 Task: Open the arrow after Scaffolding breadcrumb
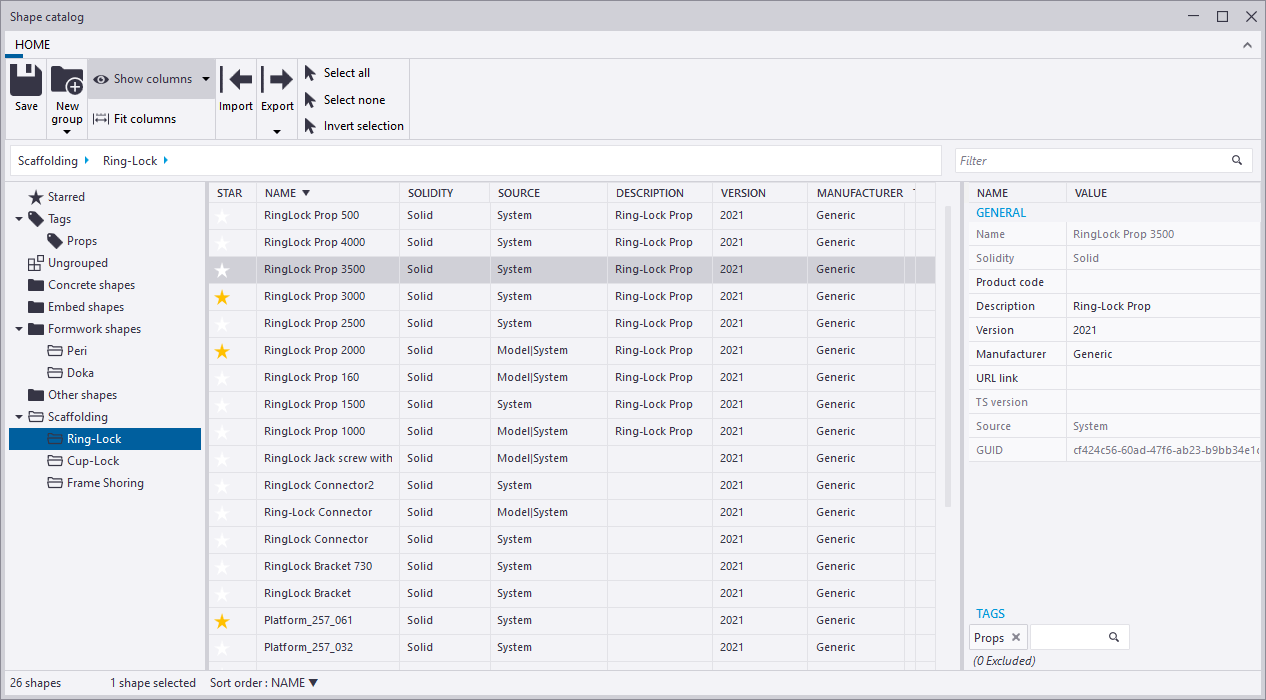tap(87, 160)
